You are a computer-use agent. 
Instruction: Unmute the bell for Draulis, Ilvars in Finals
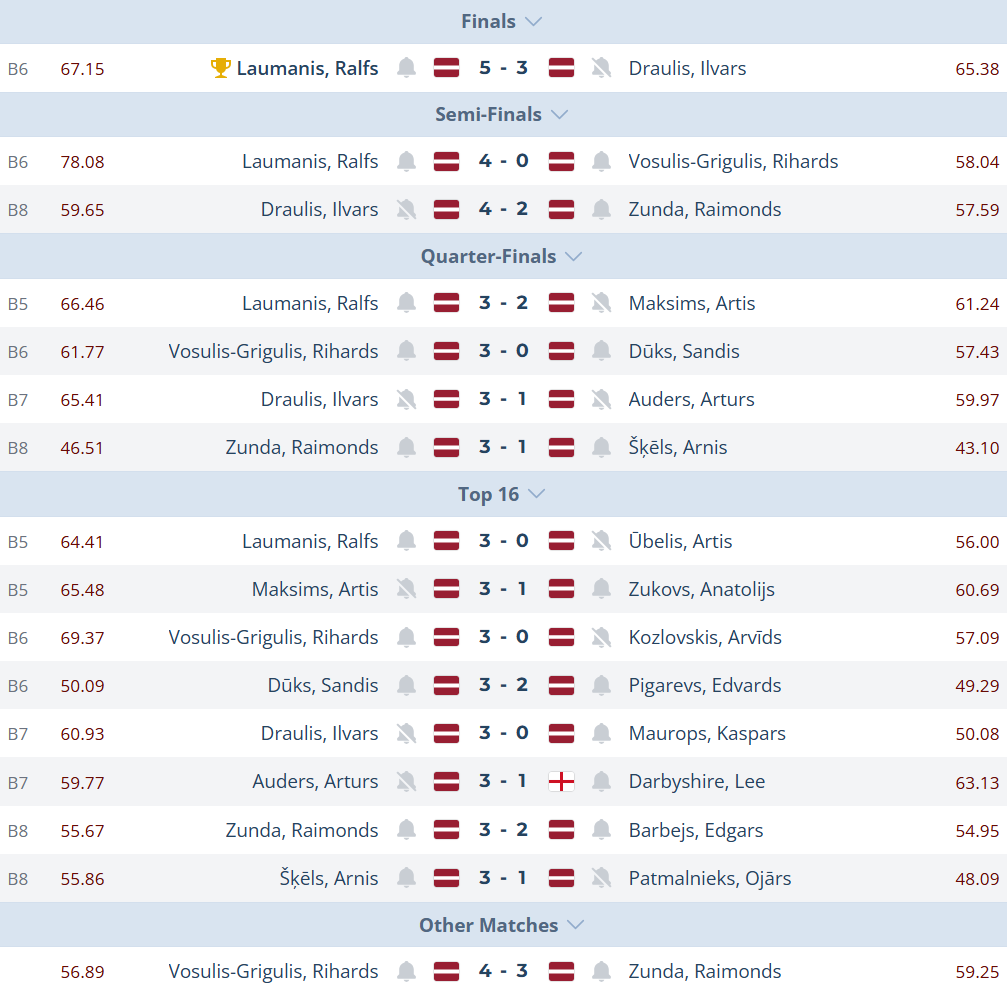(601, 68)
